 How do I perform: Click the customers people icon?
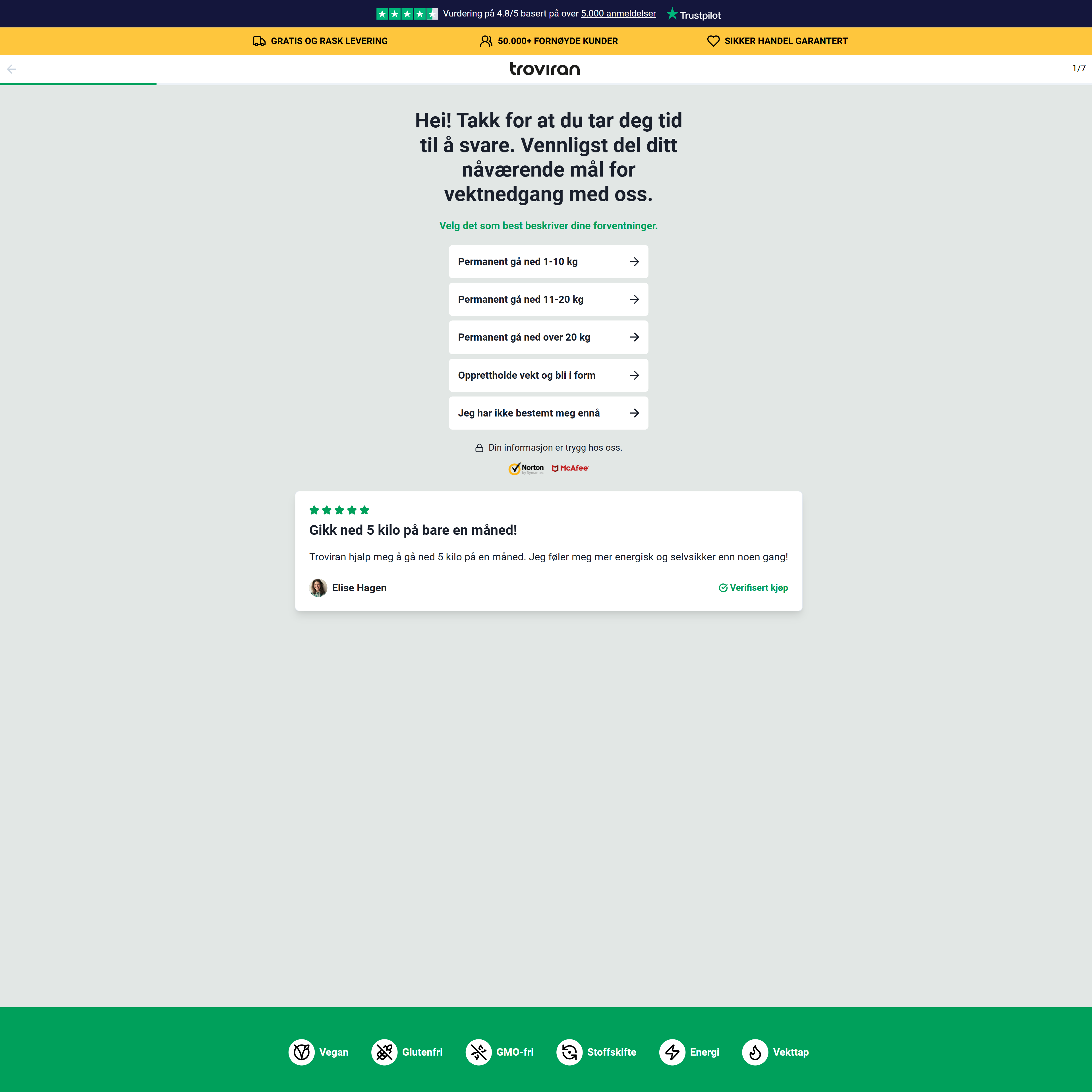tap(486, 41)
